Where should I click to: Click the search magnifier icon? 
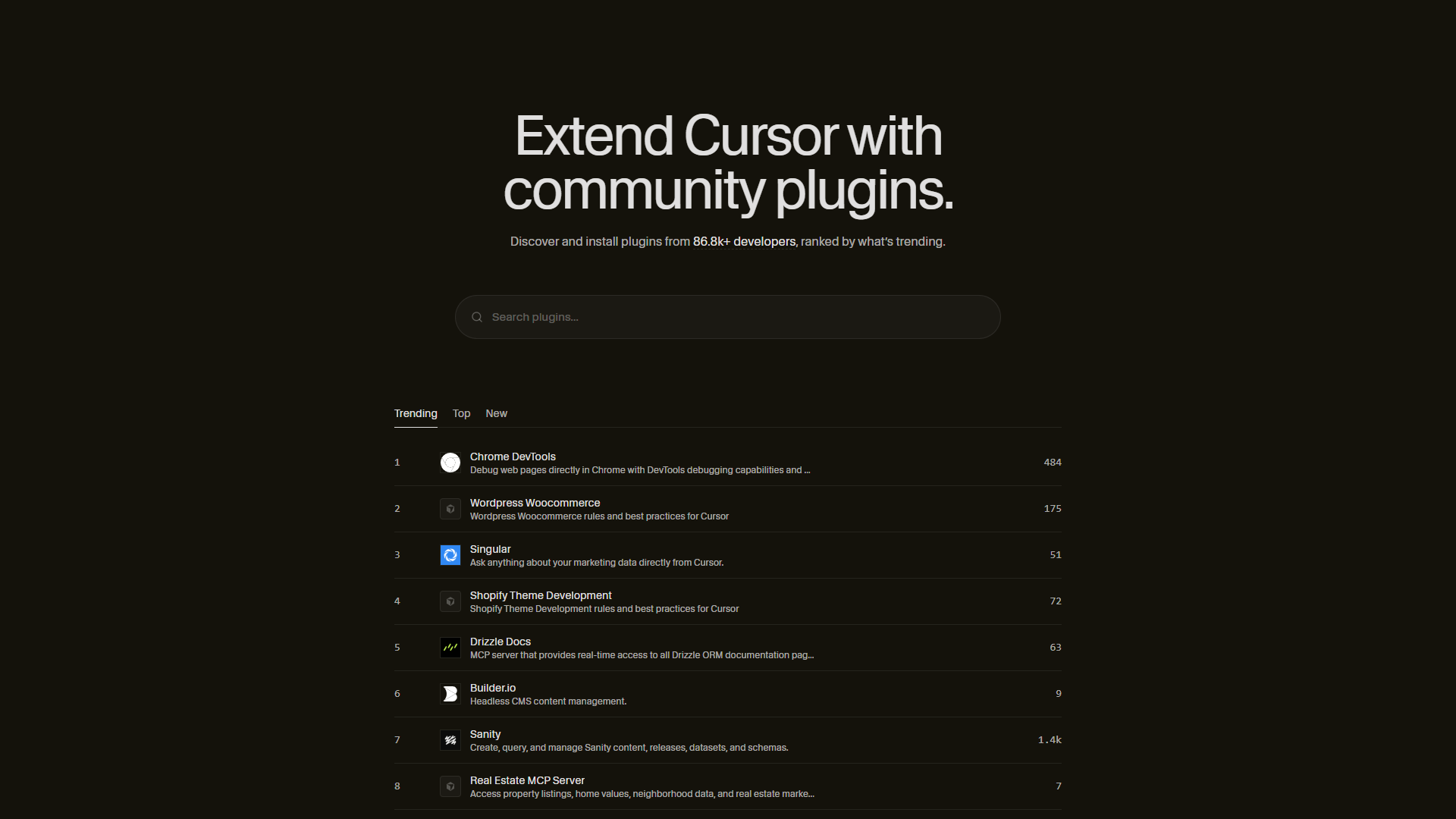pyautogui.click(x=477, y=317)
